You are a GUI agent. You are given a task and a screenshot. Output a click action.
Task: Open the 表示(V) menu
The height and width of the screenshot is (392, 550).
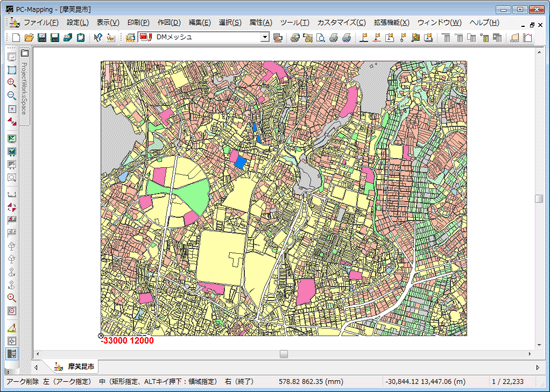108,23
